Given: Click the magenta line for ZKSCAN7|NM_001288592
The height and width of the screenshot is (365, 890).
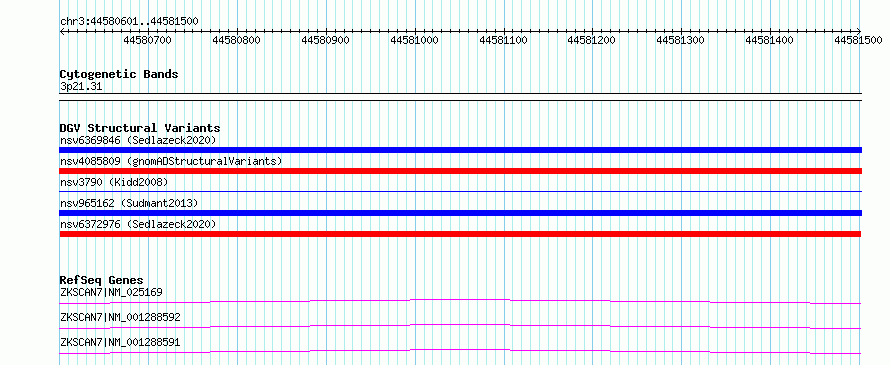Looking at the screenshot, I should pos(460,326).
